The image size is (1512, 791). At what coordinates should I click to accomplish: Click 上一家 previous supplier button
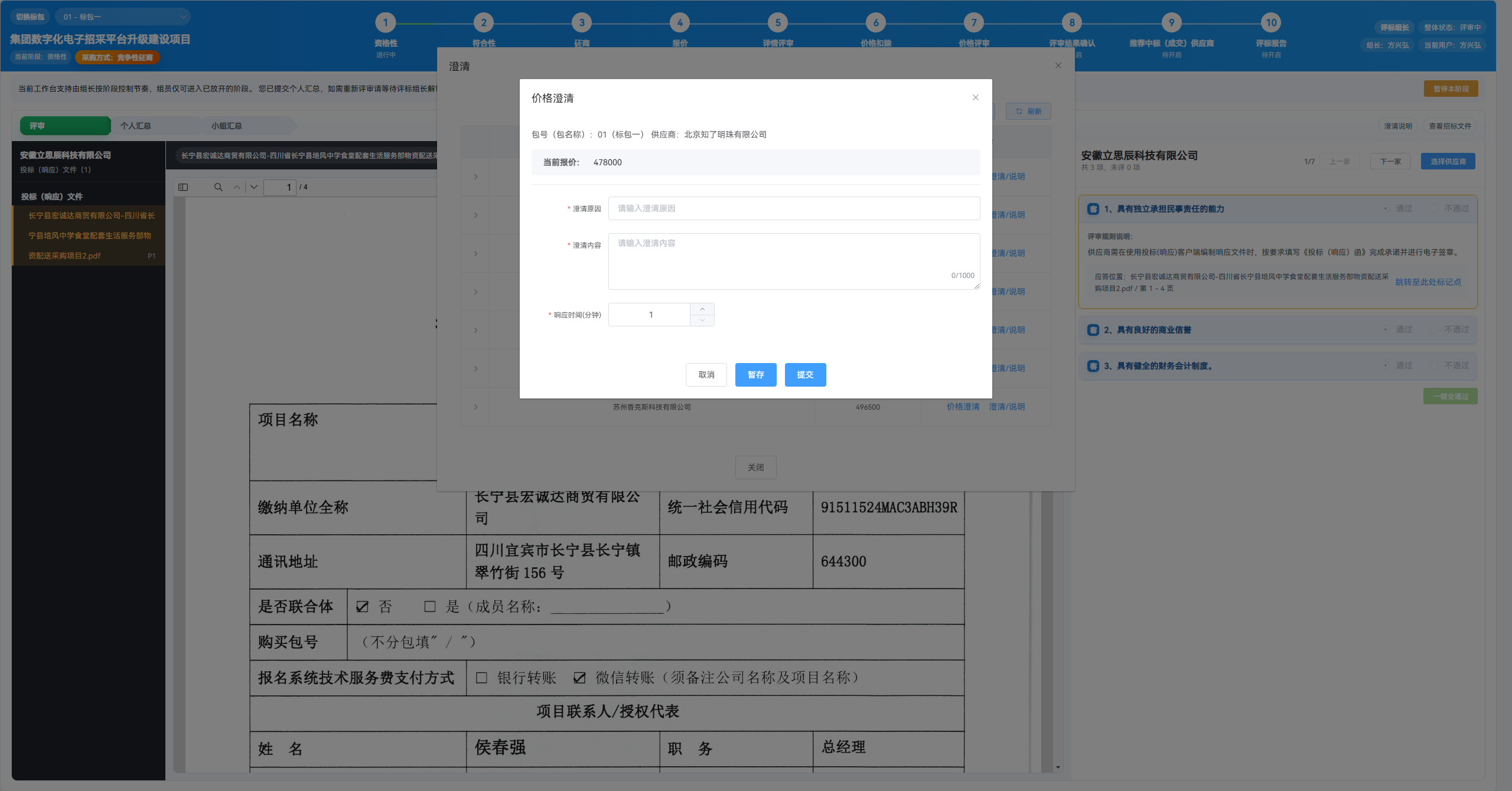pos(1340,161)
